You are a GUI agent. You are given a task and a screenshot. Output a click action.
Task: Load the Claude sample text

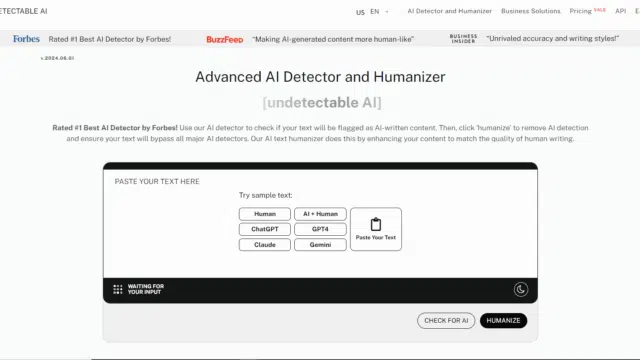coord(265,244)
